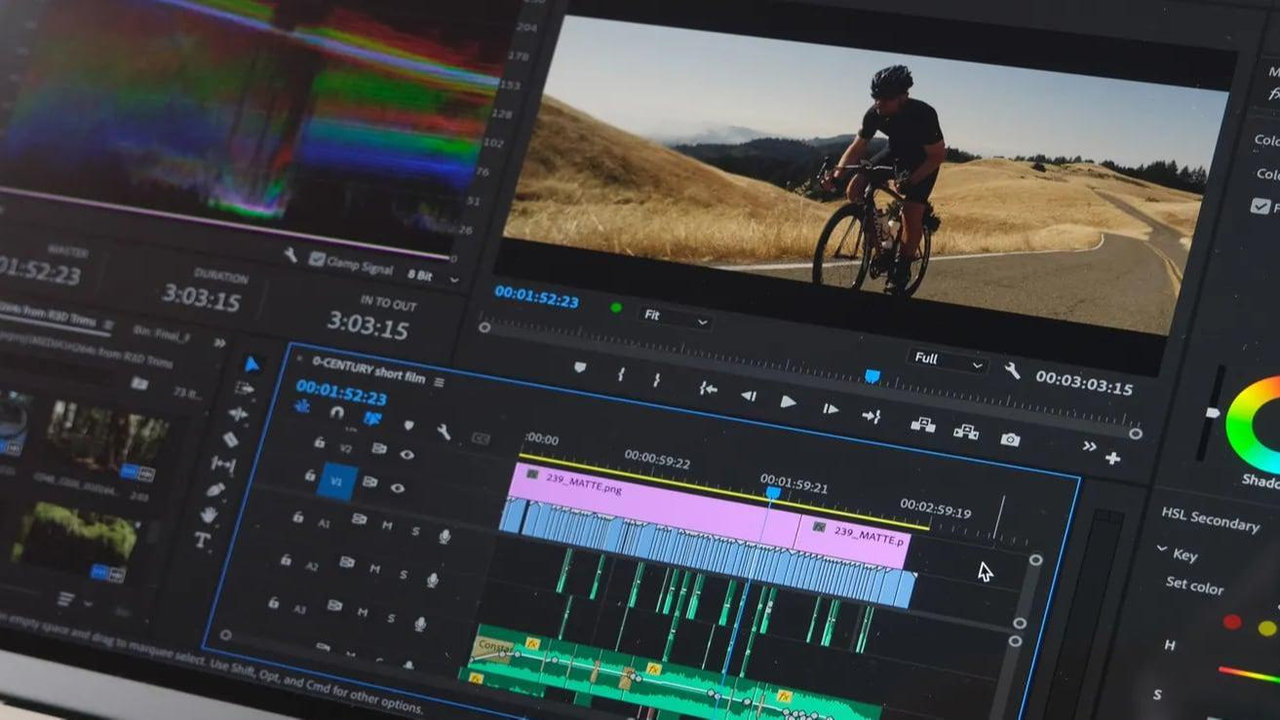
Task: Open the button editor plus icon
Action: pyautogui.click(x=1112, y=458)
